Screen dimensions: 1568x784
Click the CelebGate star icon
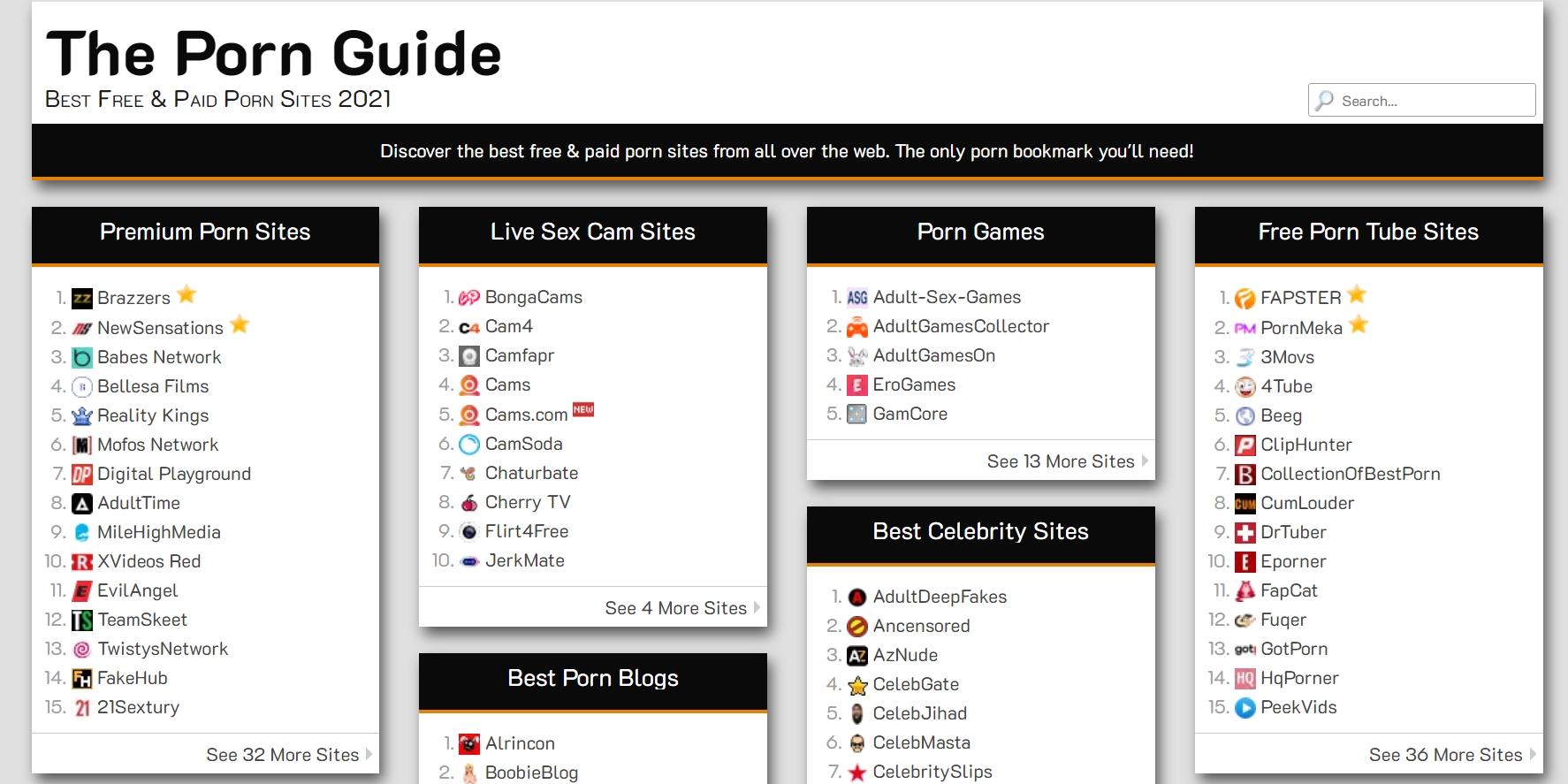857,685
